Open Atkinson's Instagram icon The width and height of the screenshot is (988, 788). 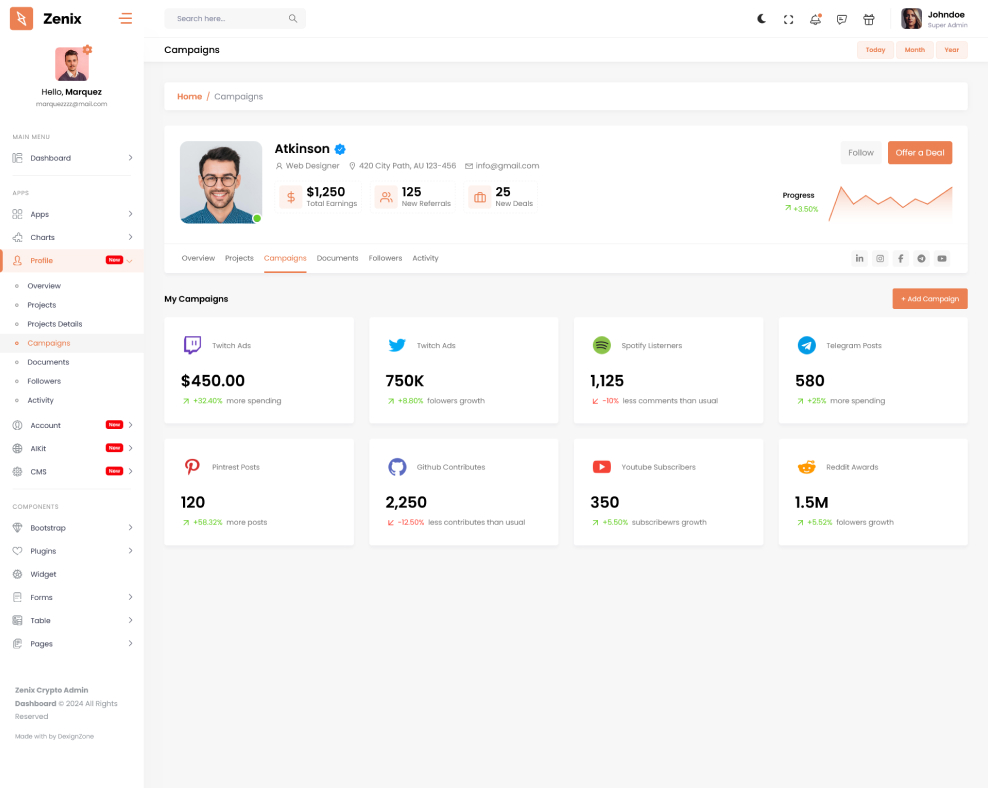click(880, 258)
